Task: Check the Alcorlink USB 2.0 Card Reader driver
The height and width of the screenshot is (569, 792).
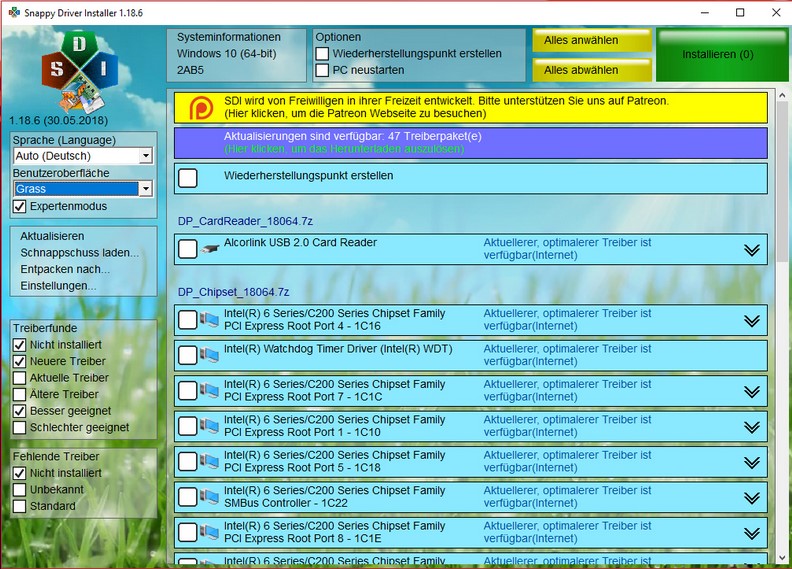Action: (187, 248)
